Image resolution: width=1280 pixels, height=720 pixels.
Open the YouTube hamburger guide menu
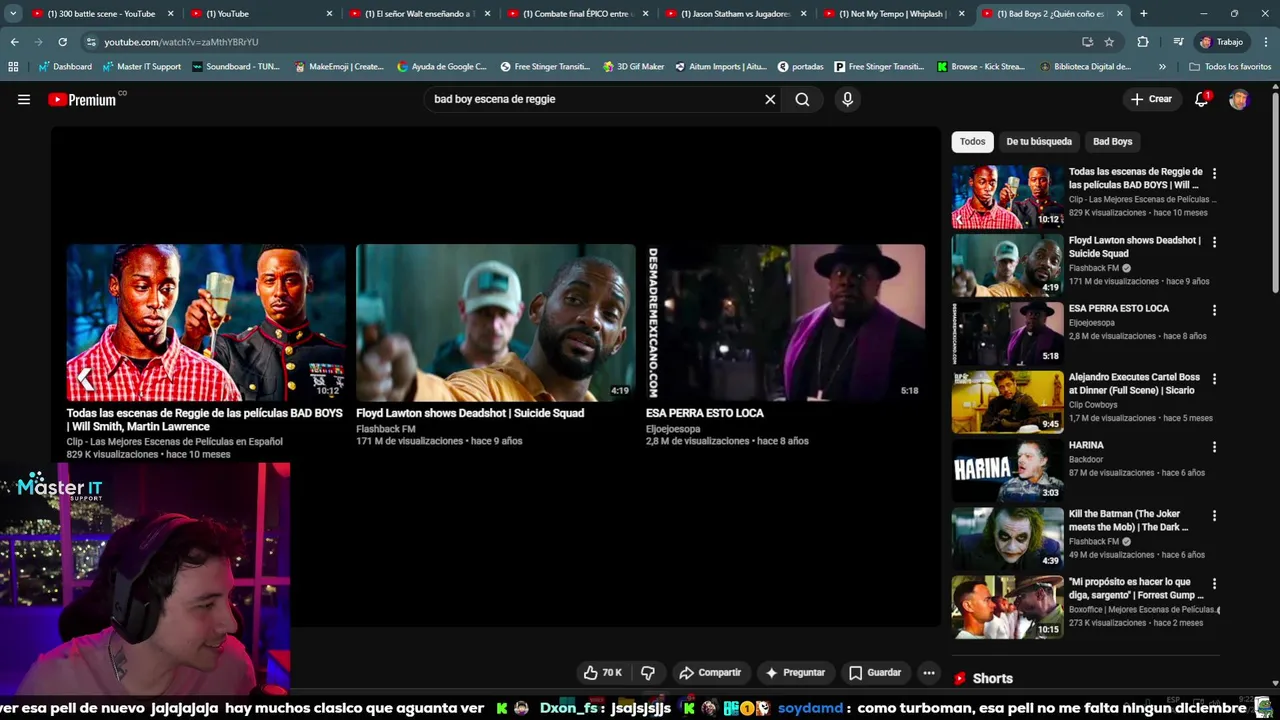click(x=24, y=99)
